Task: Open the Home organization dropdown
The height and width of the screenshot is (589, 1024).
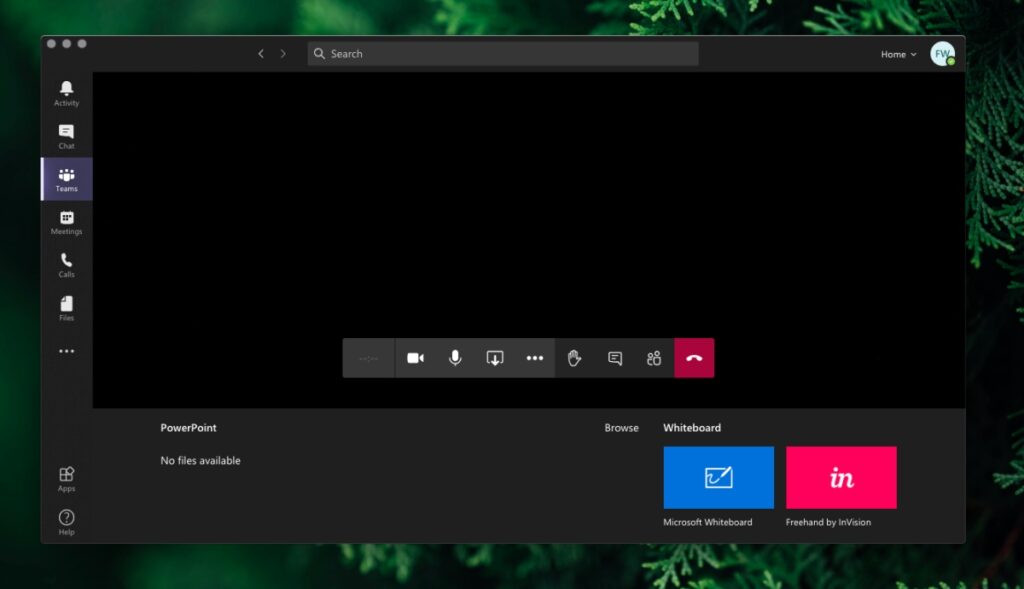Action: click(898, 54)
